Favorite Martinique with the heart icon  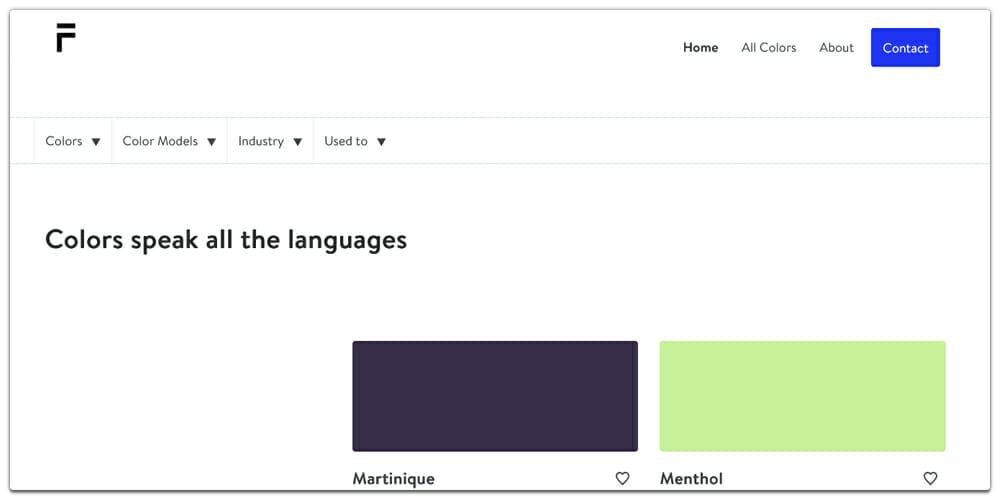pyautogui.click(x=622, y=479)
